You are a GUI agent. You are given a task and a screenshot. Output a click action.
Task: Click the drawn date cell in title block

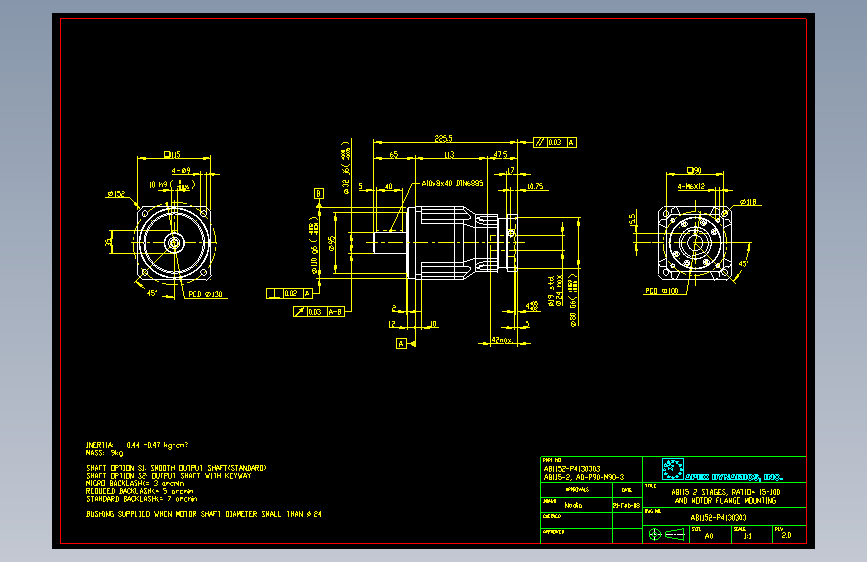click(626, 506)
